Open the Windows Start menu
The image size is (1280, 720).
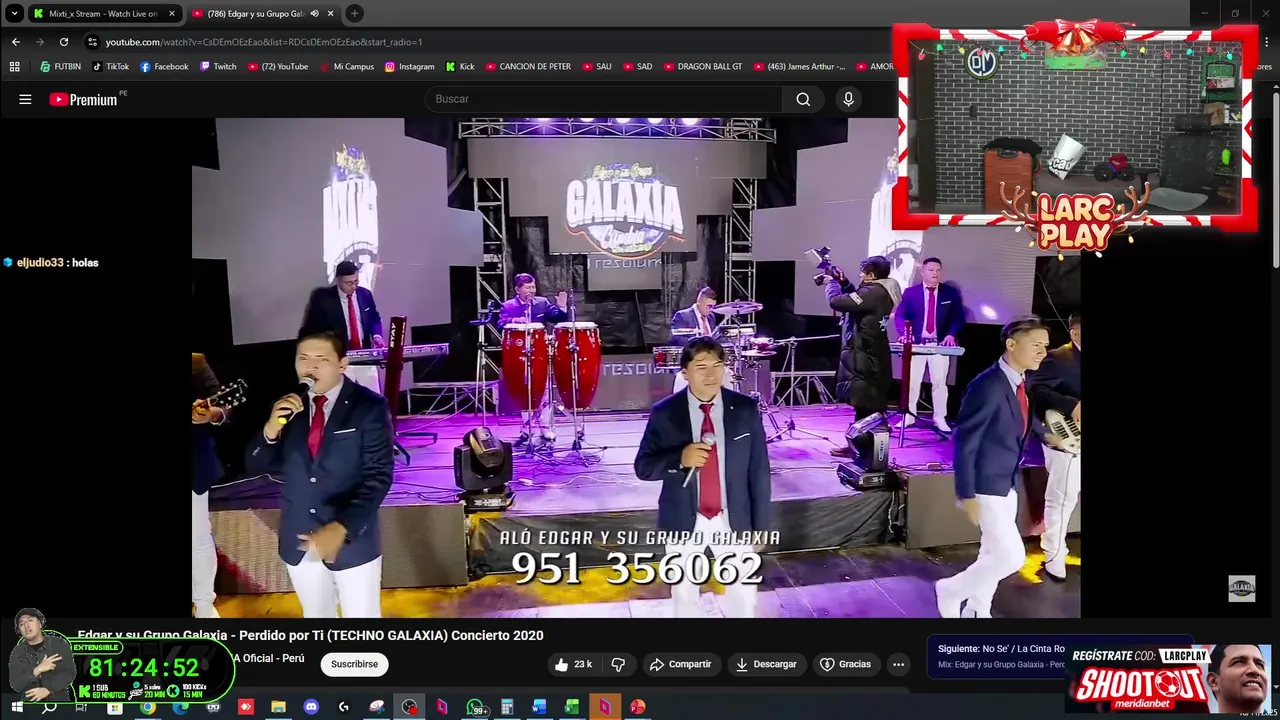(x=16, y=707)
